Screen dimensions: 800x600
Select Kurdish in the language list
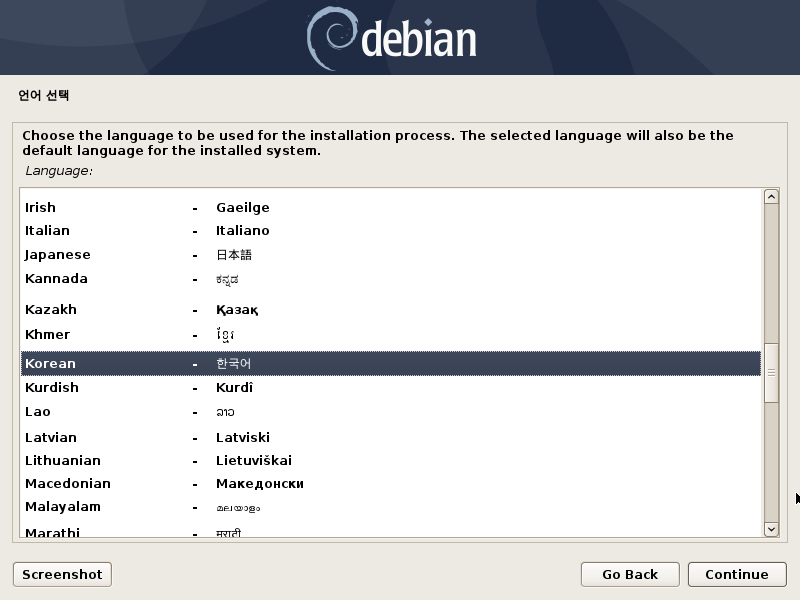[391, 388]
